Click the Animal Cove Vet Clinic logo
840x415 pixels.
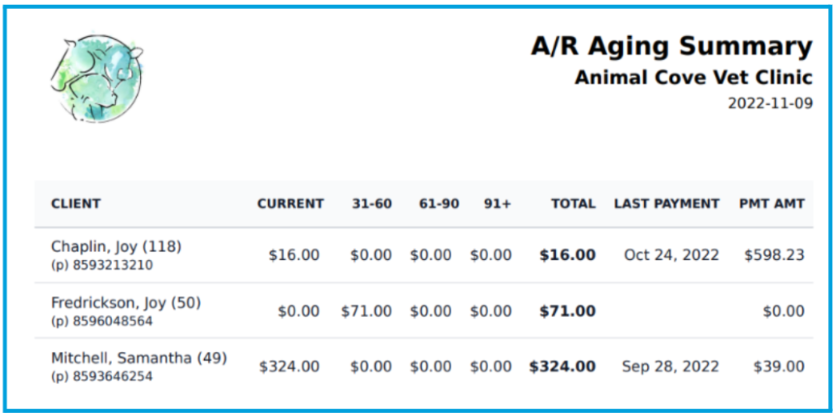(x=96, y=78)
